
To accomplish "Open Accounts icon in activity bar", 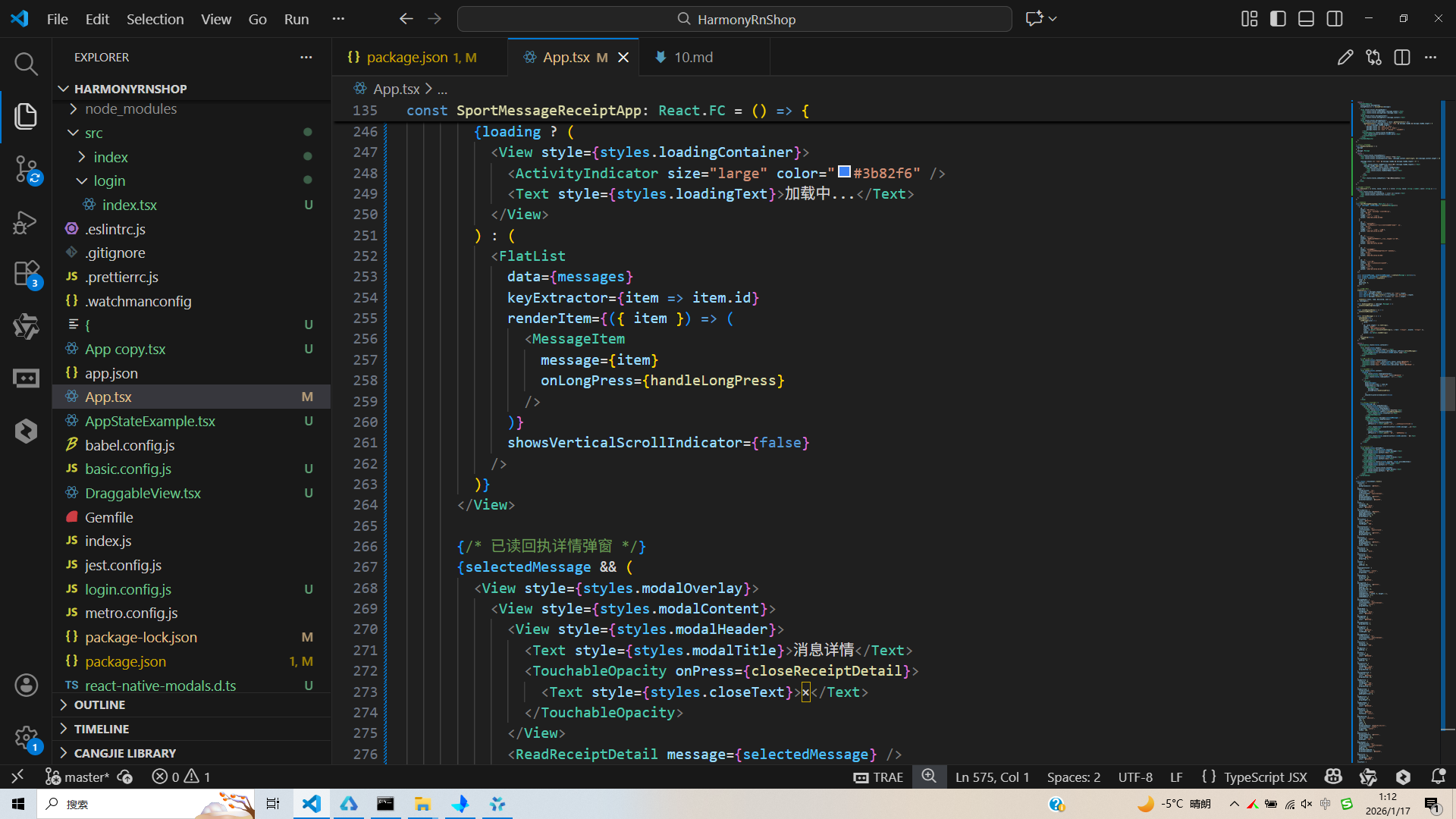I will (26, 686).
